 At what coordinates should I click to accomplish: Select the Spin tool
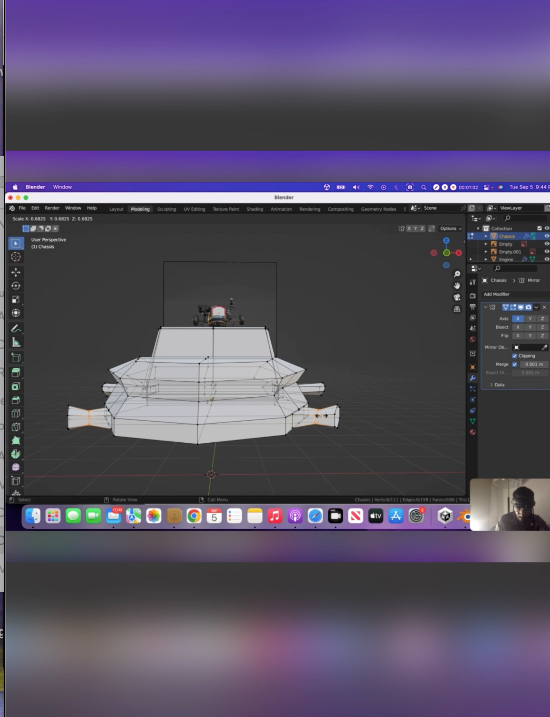click(16, 454)
